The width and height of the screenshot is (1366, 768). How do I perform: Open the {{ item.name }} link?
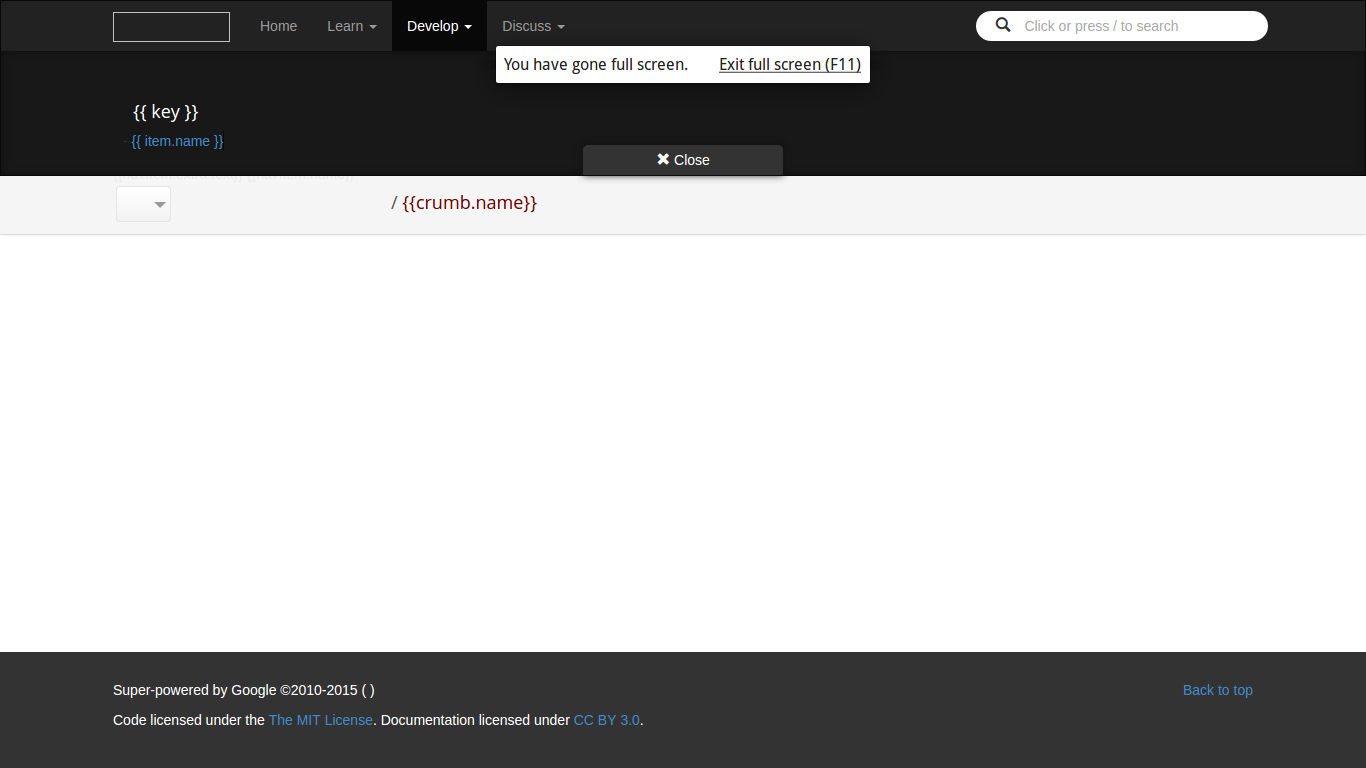(x=177, y=141)
